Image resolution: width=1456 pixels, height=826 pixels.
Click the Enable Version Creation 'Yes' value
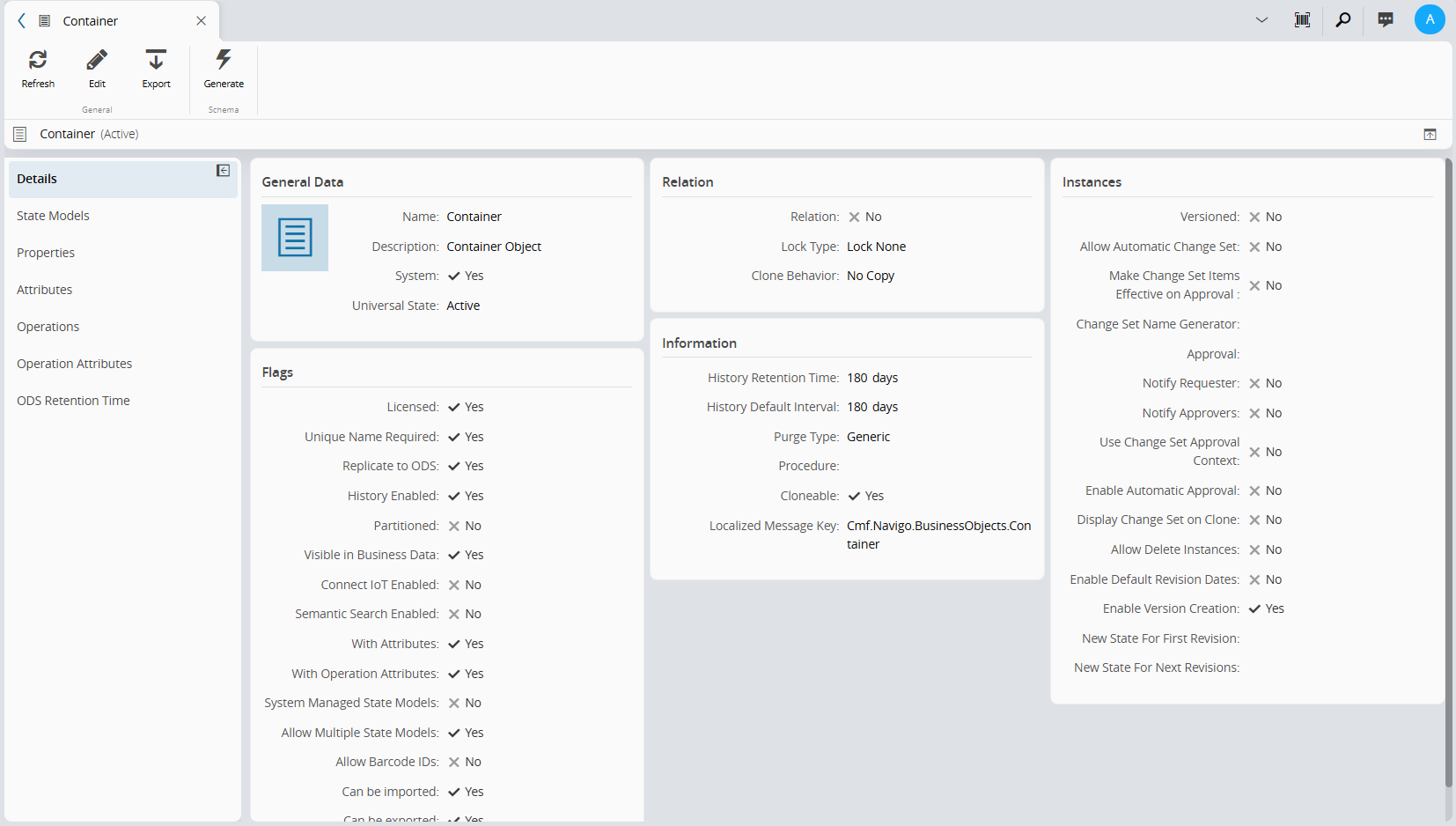pyautogui.click(x=1266, y=608)
